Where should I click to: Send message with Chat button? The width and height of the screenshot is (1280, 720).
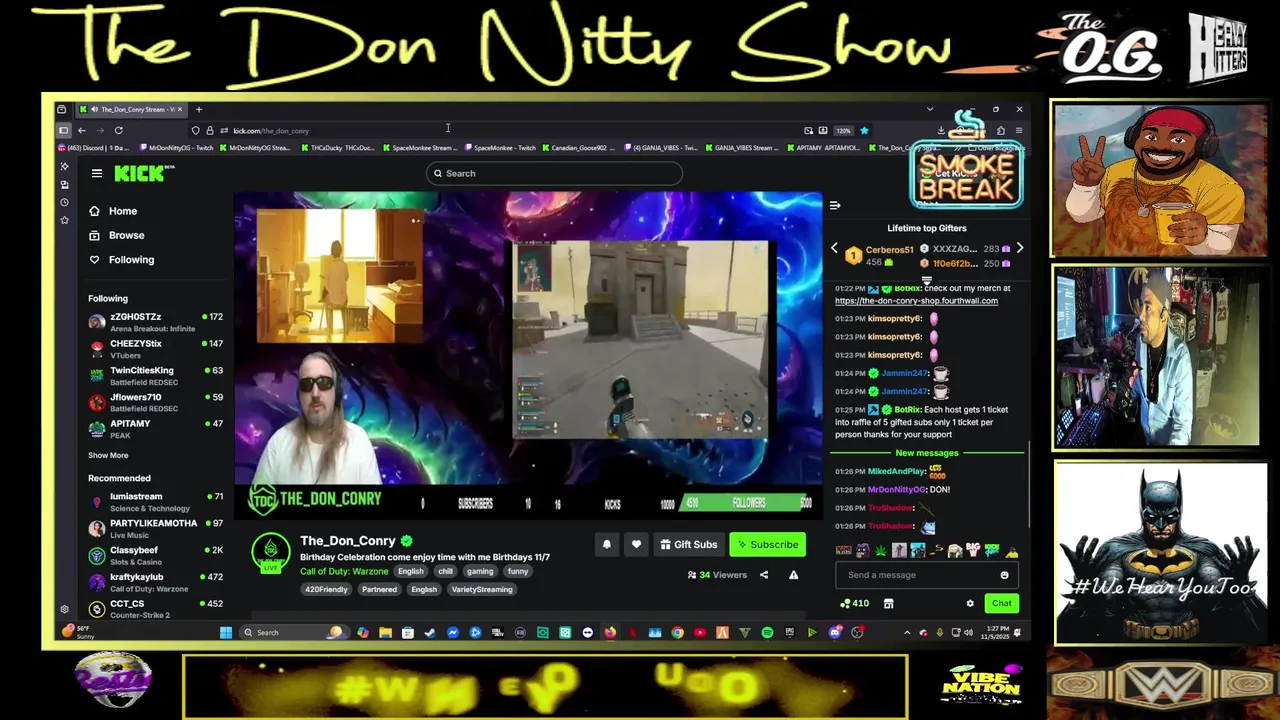(1001, 604)
